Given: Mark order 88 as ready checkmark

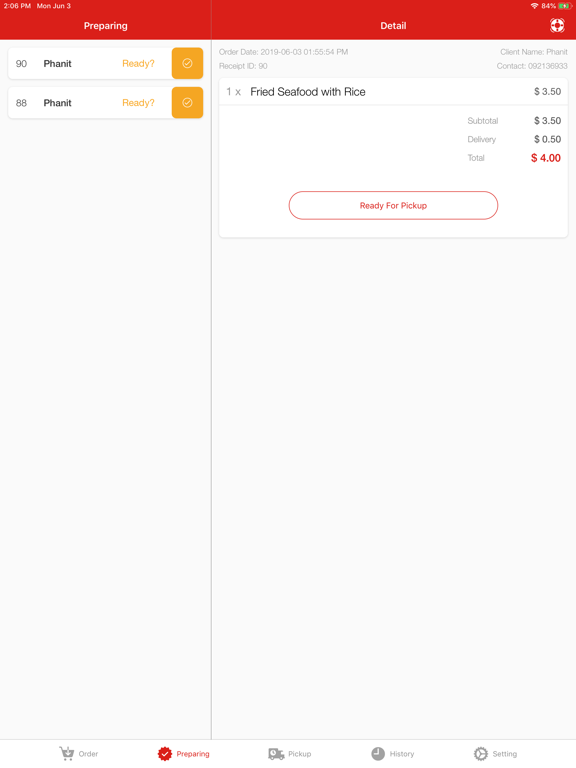Looking at the screenshot, I should (x=187, y=102).
